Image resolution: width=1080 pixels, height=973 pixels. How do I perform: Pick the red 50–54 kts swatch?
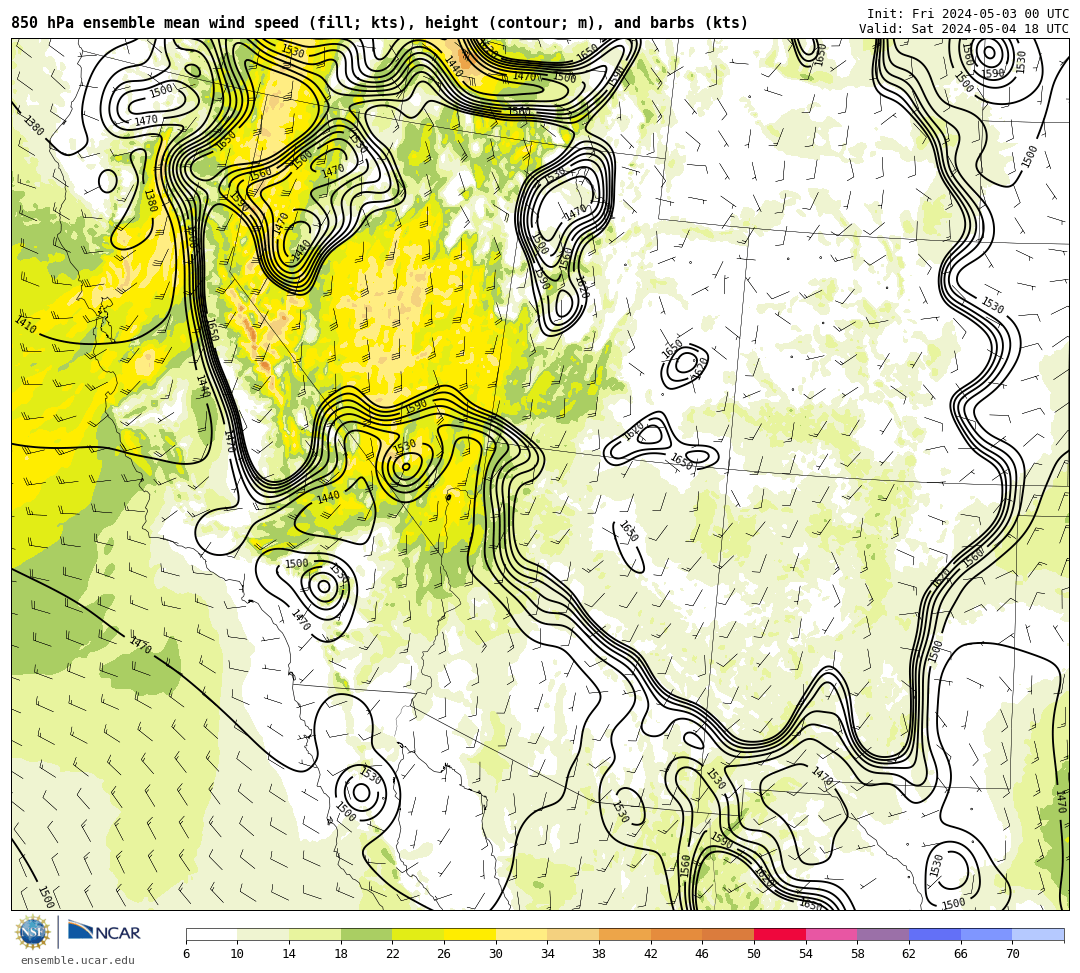click(780, 934)
